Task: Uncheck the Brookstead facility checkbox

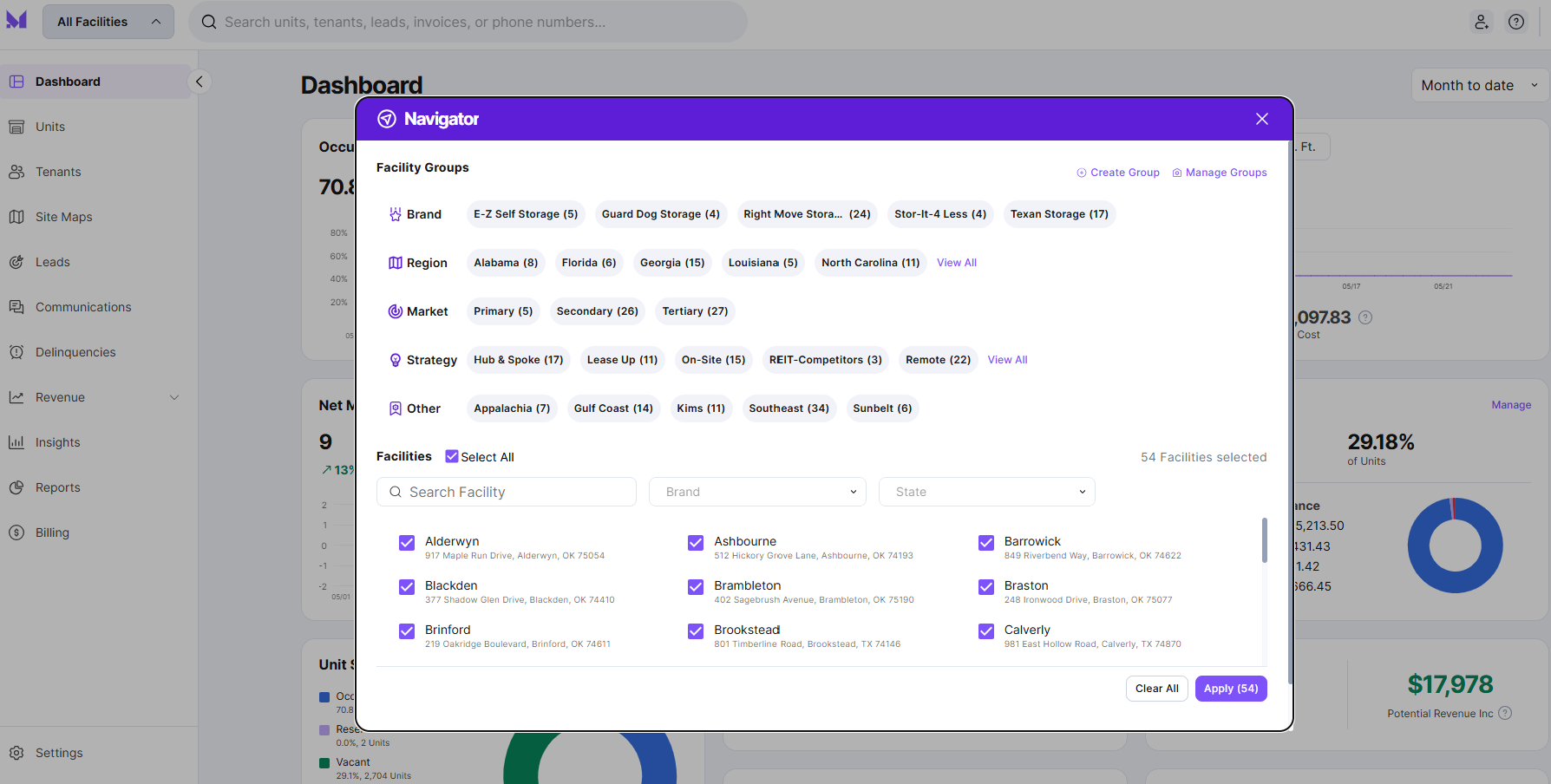Action: (x=696, y=631)
